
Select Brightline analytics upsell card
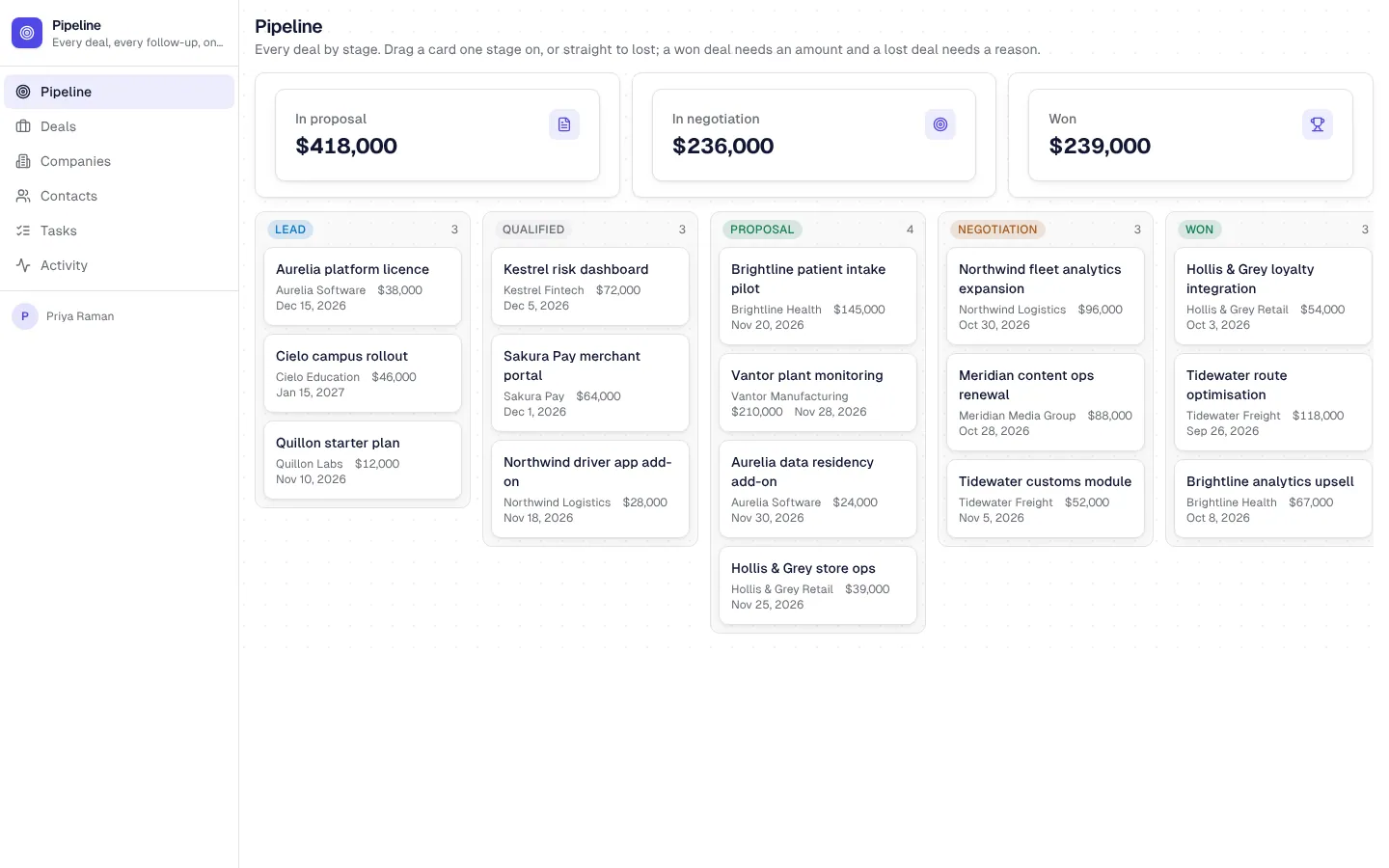click(1273, 499)
